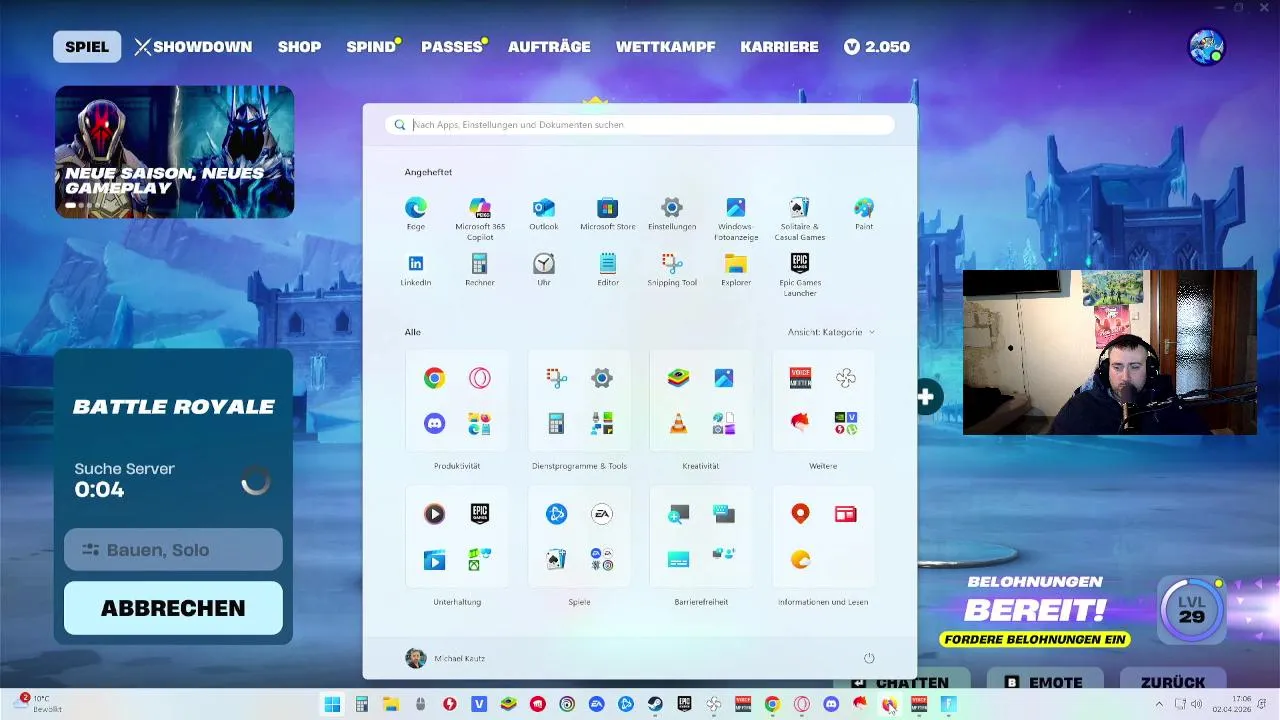Image resolution: width=1280 pixels, height=720 pixels.
Task: Open Ubisoft Connect from the taskbar
Action: point(567,705)
